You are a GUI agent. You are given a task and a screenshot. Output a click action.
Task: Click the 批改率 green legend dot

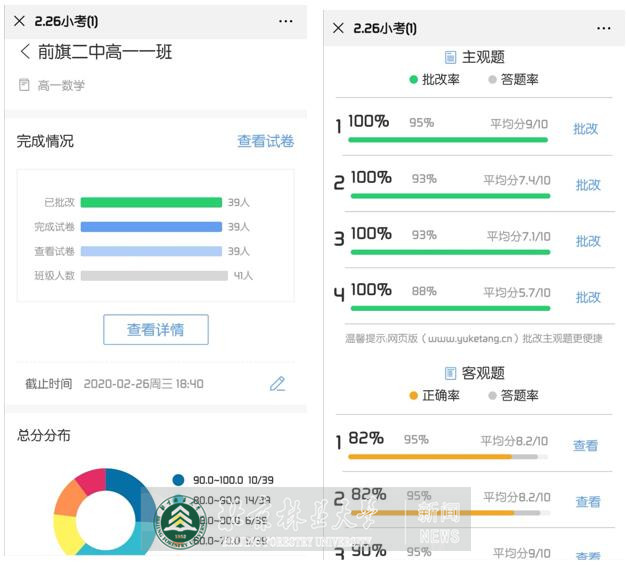(414, 80)
